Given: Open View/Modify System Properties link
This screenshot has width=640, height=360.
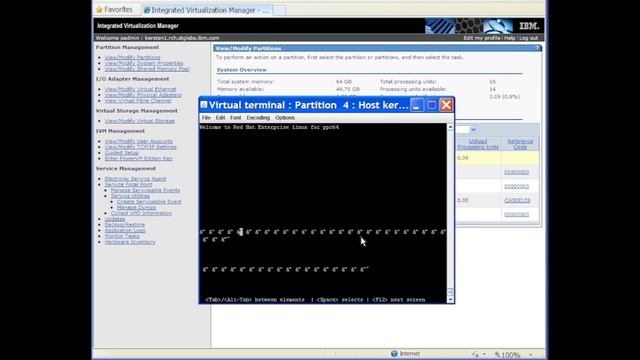Looking at the screenshot, I should [144, 63].
